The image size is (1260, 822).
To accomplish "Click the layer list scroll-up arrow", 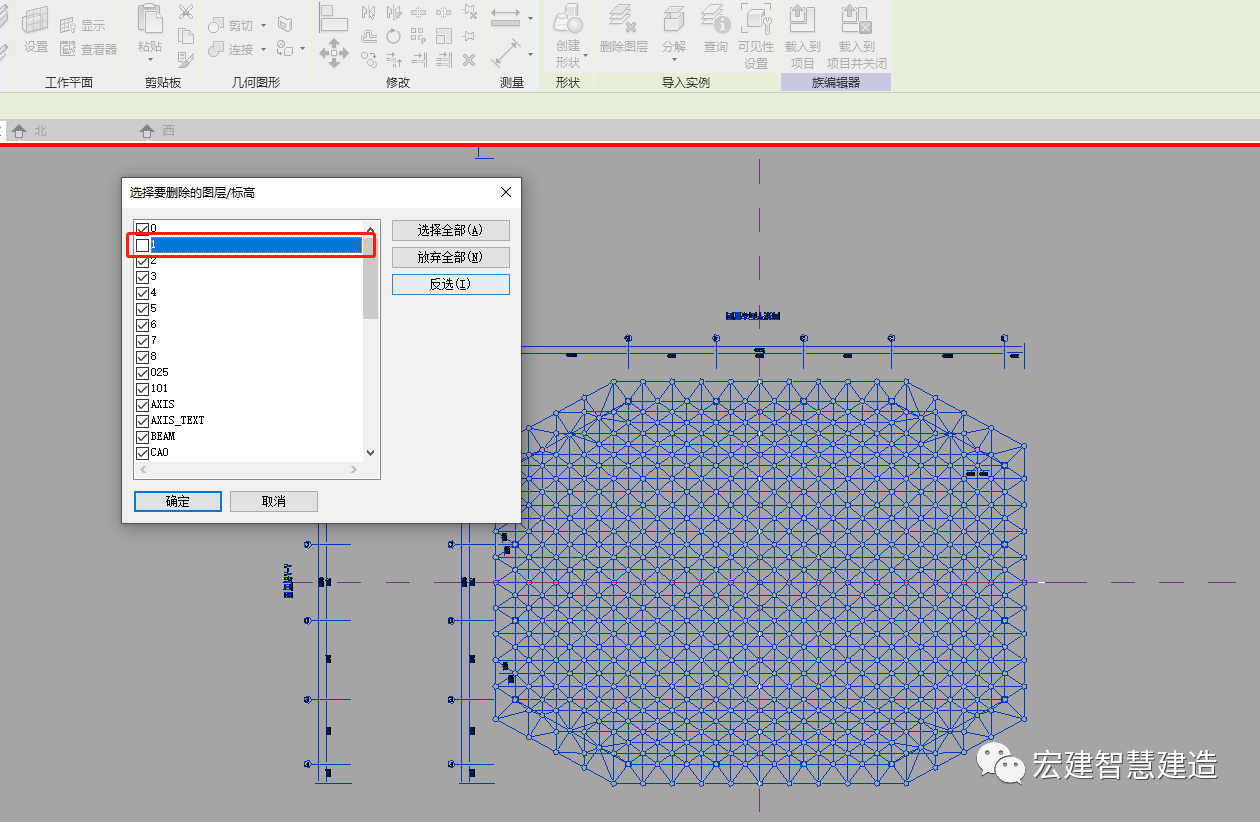I will [x=371, y=230].
